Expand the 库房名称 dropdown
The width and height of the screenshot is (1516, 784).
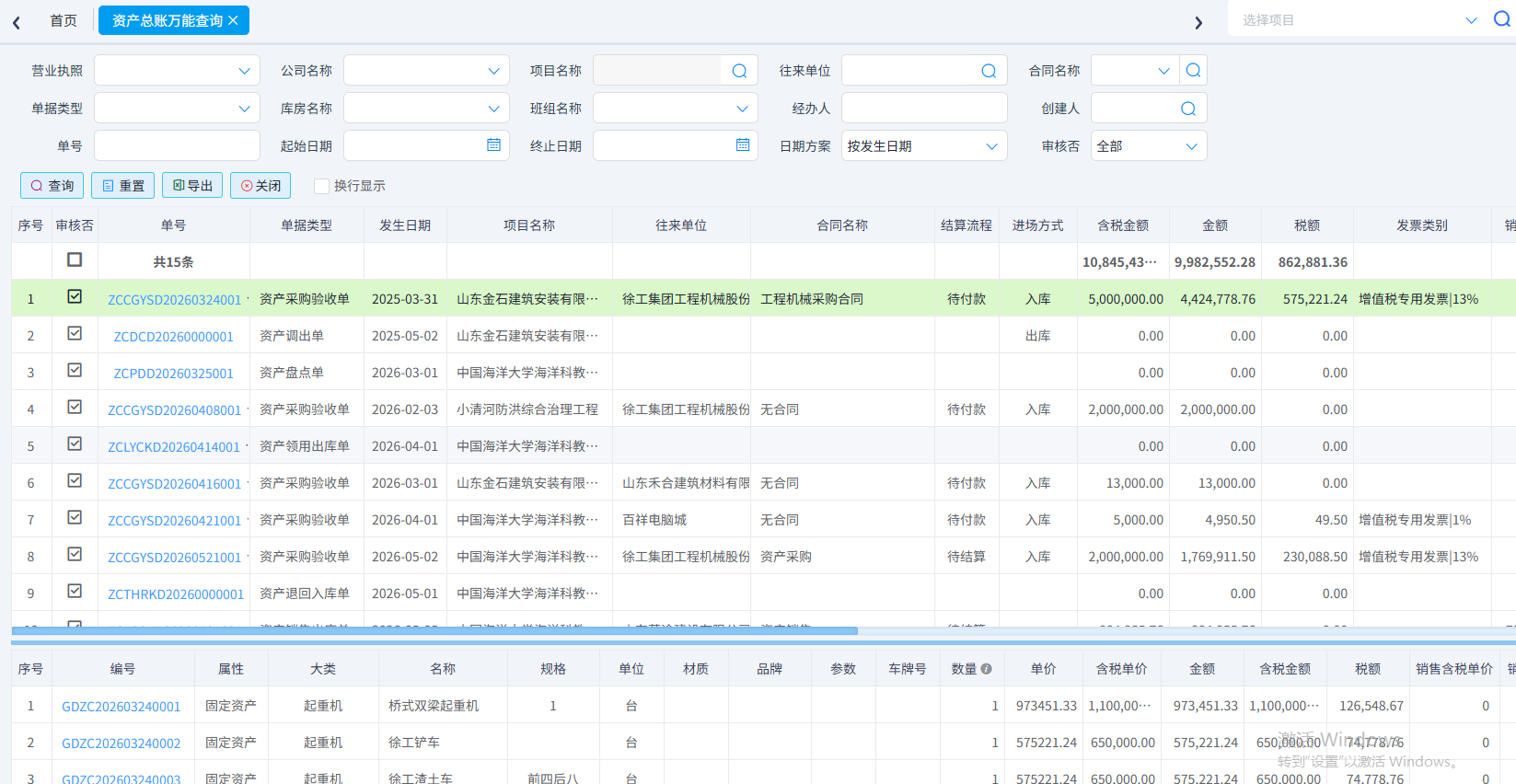(426, 109)
